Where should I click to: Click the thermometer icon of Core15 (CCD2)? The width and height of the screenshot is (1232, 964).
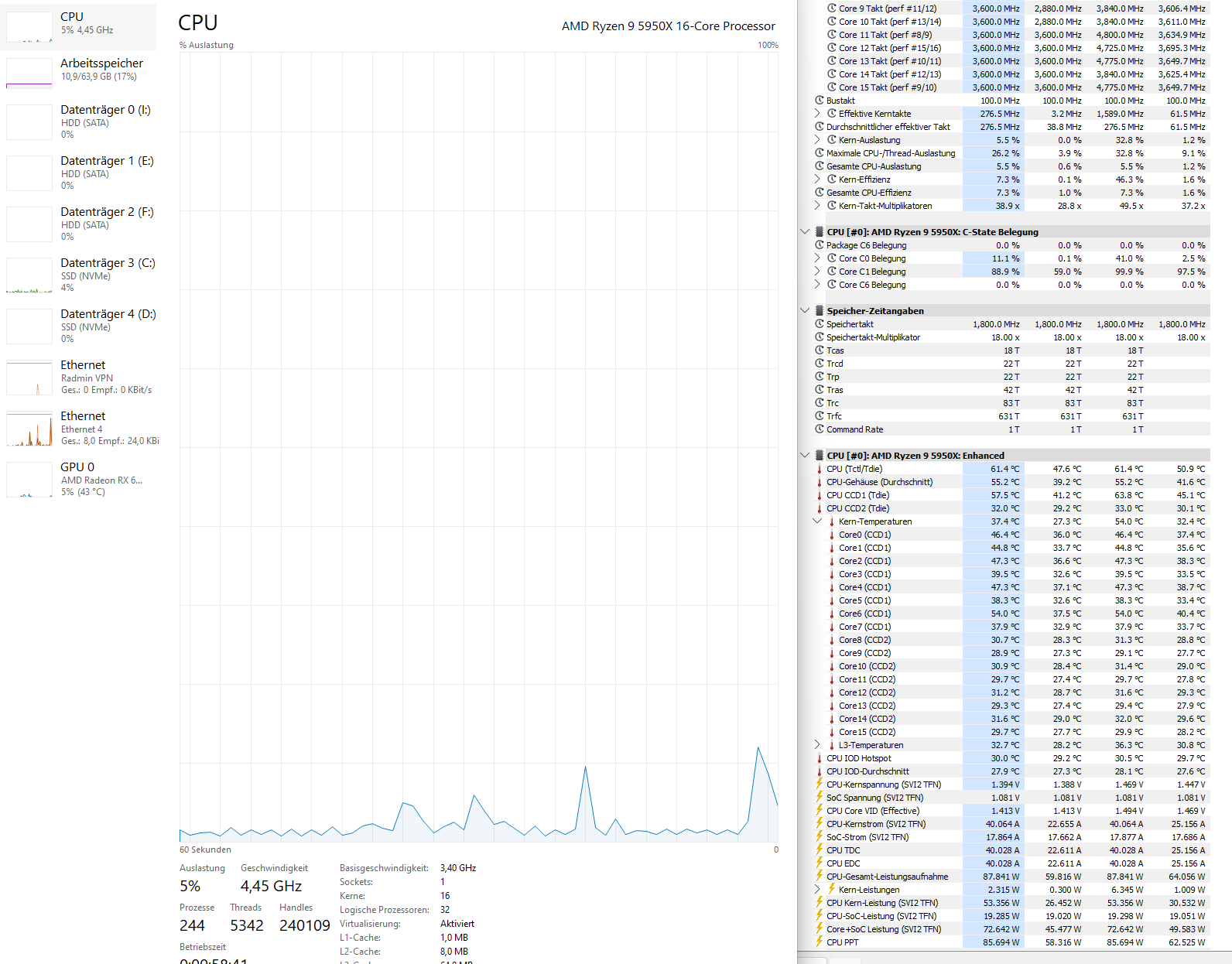(x=832, y=732)
